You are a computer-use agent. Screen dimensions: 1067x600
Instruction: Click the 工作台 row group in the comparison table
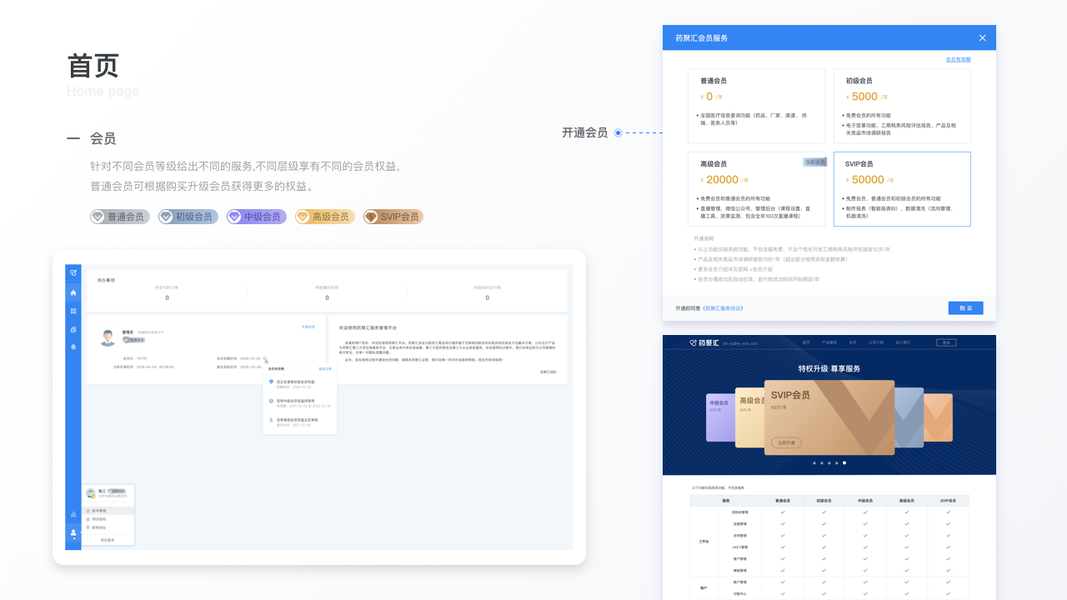click(704, 541)
